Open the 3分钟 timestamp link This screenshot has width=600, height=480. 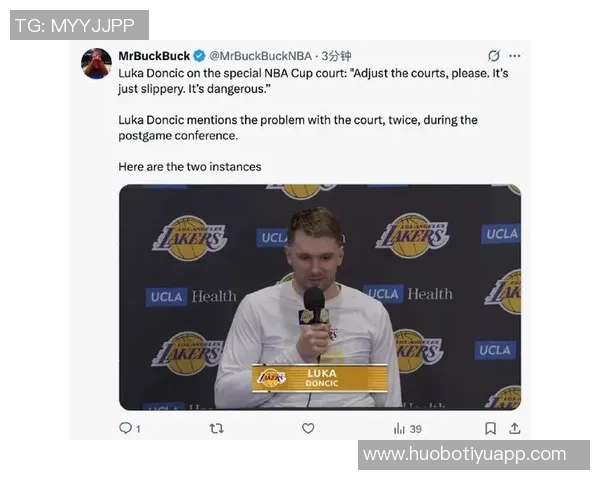pyautogui.click(x=336, y=56)
